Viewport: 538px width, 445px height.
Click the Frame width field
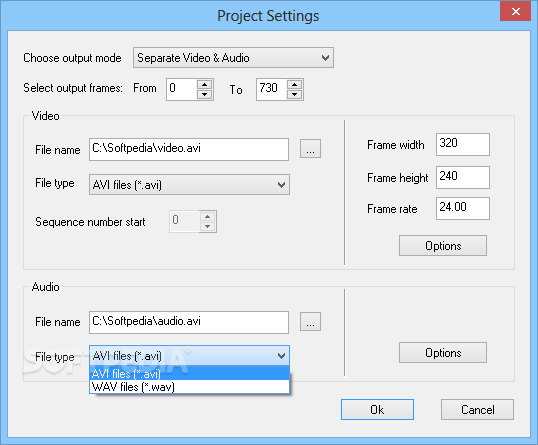(x=463, y=144)
